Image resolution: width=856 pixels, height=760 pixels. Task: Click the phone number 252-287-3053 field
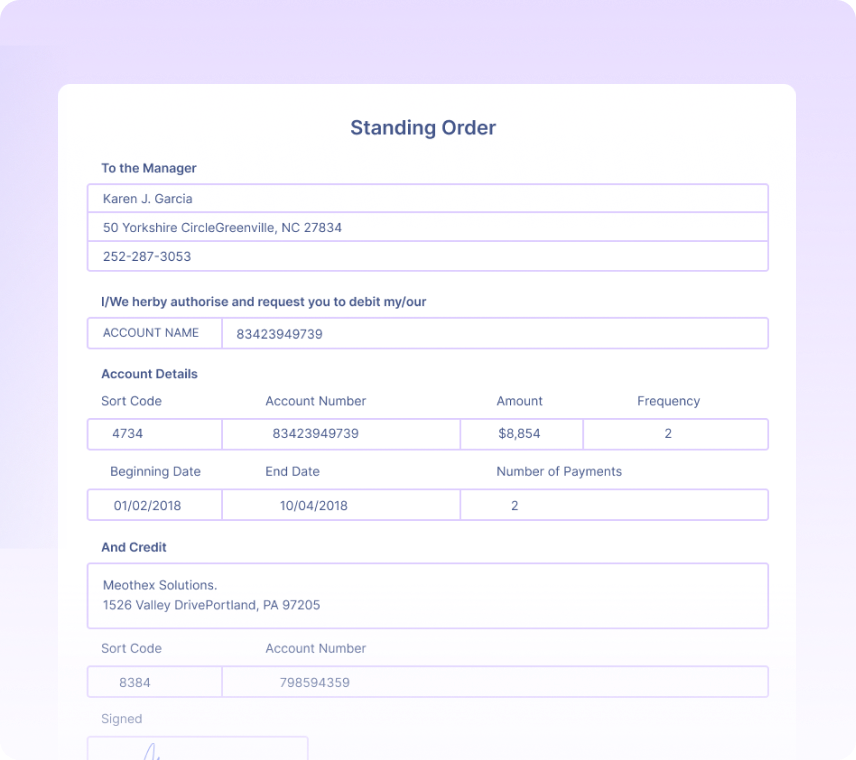pyautogui.click(x=427, y=256)
